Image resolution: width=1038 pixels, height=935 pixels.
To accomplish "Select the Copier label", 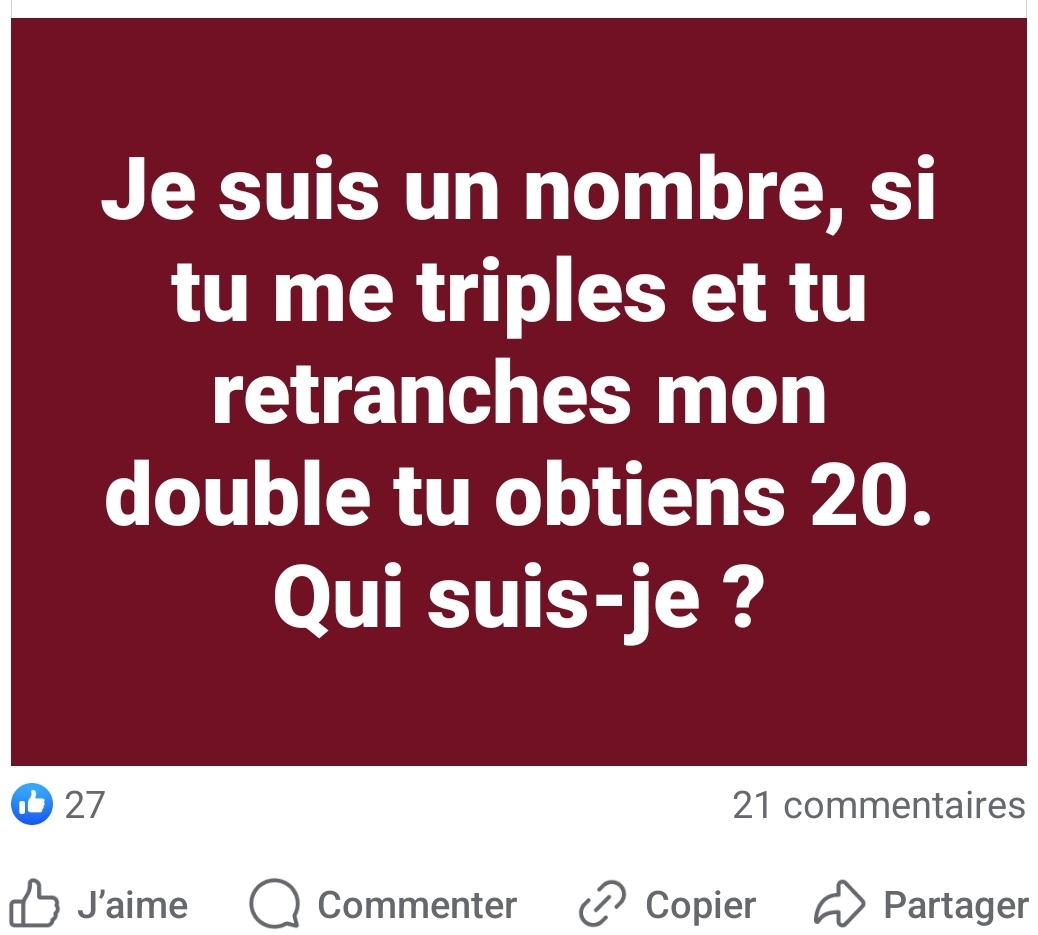I will tap(700, 906).
